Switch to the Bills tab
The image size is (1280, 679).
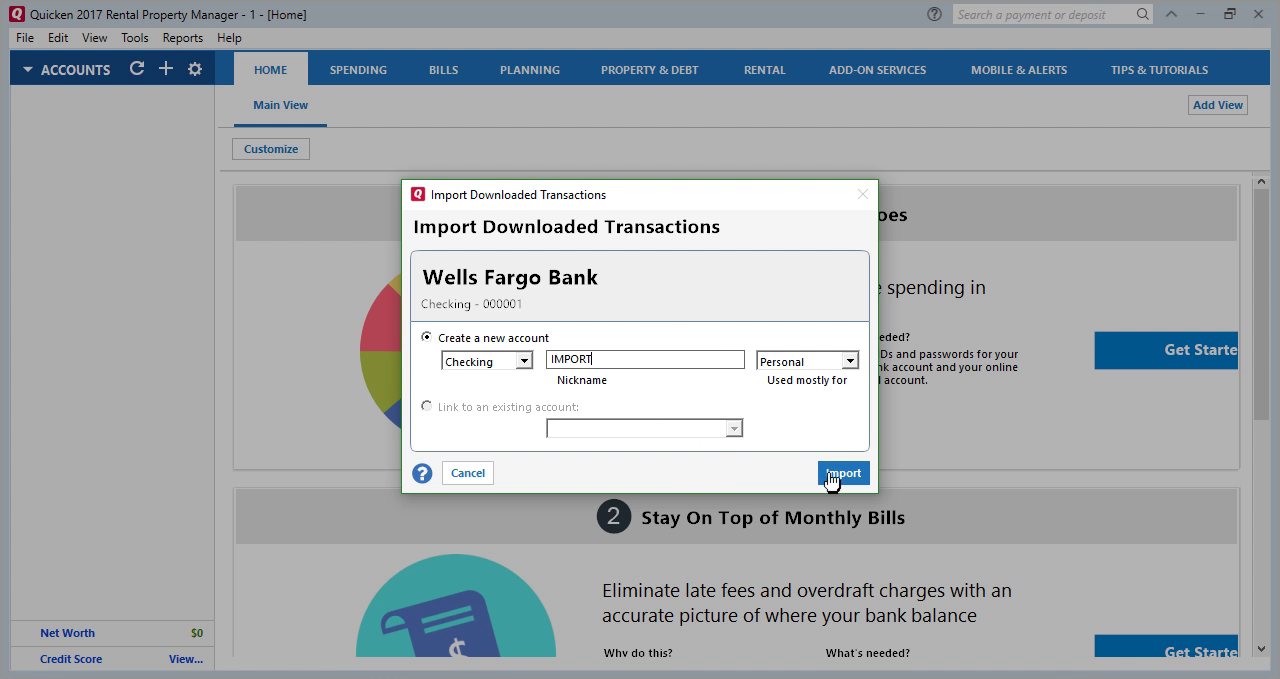tap(444, 69)
